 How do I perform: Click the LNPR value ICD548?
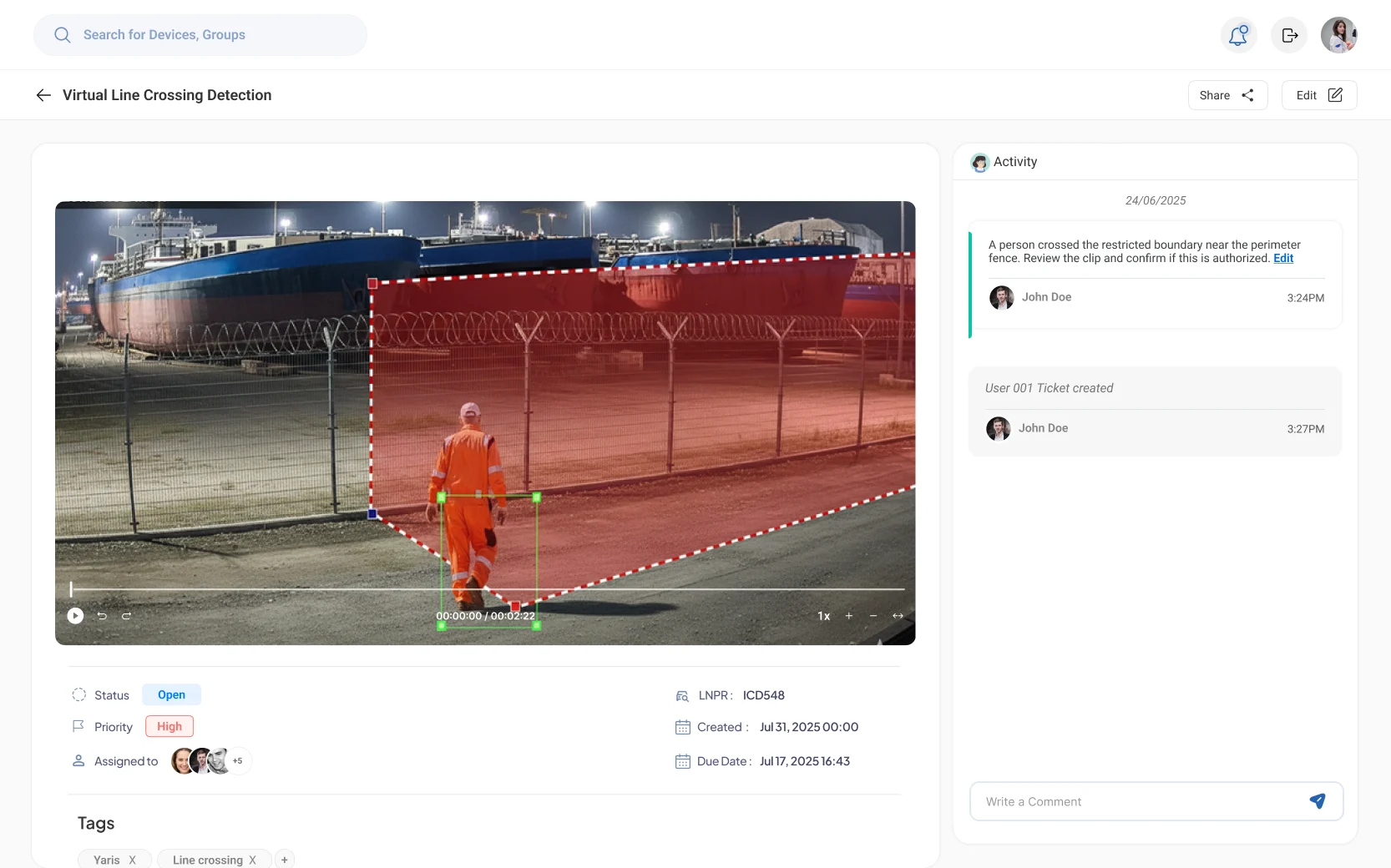764,695
